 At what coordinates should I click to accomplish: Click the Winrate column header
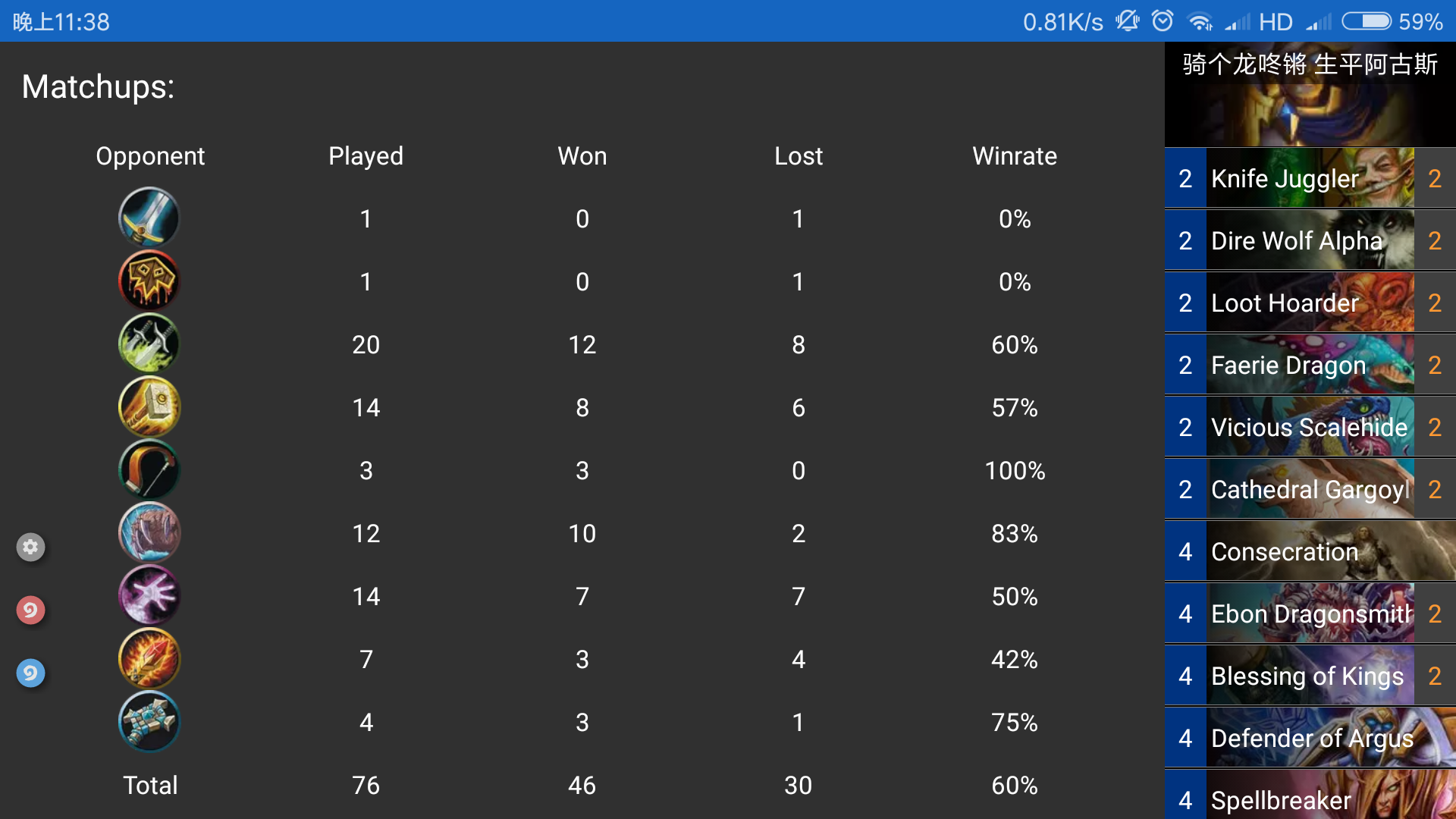pyautogui.click(x=1014, y=156)
